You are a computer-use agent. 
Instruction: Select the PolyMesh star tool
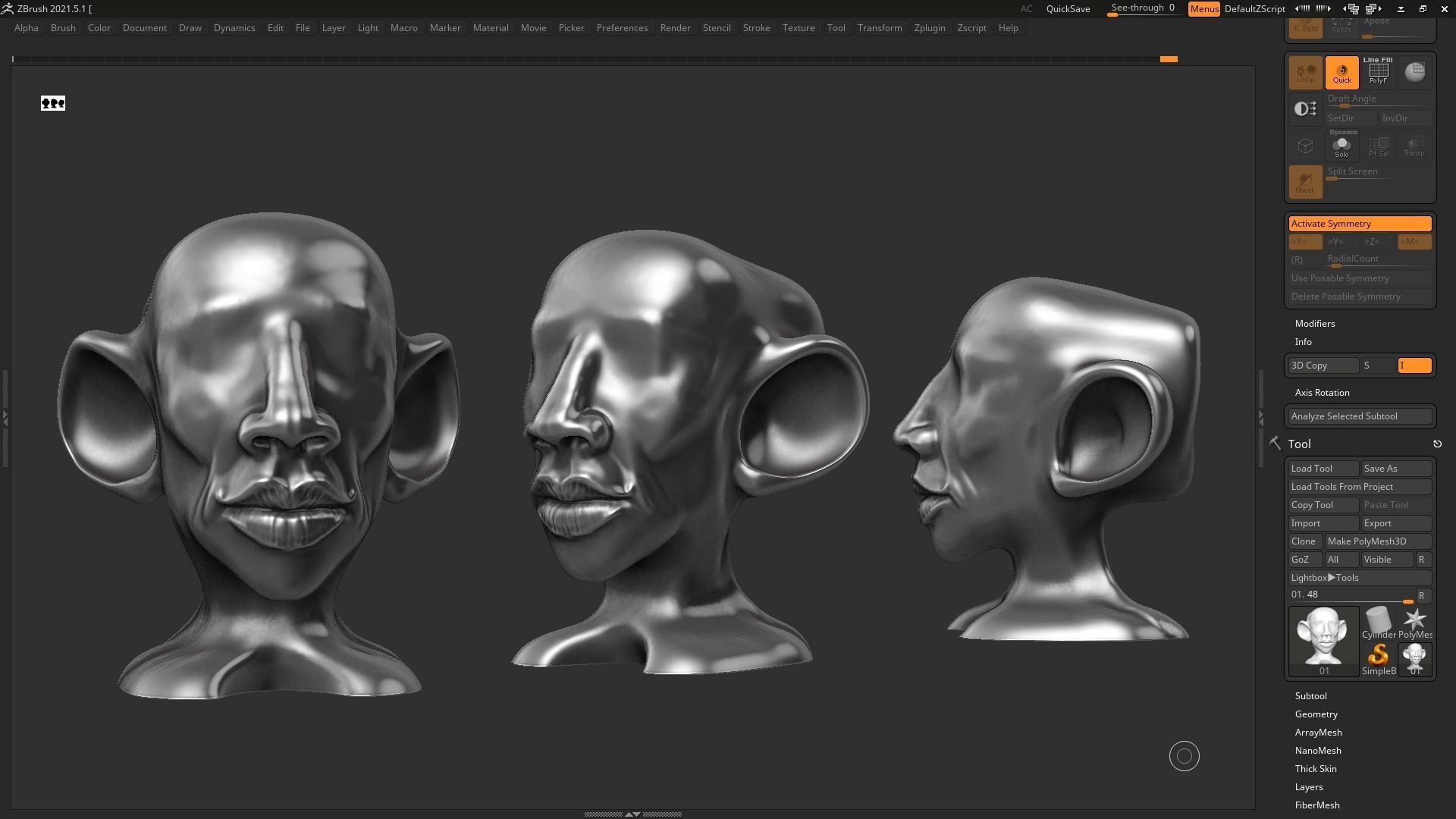(x=1415, y=623)
